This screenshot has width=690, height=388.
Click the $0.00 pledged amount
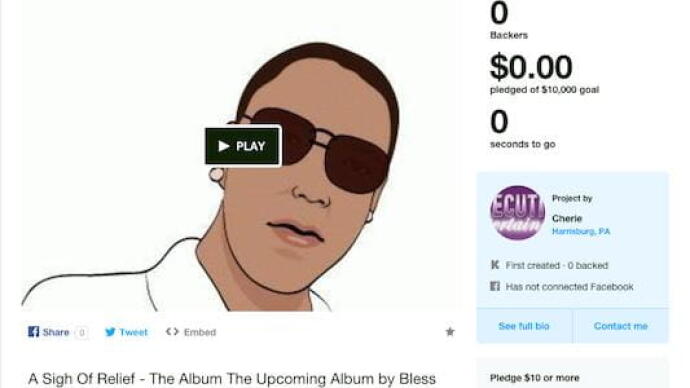tap(531, 67)
